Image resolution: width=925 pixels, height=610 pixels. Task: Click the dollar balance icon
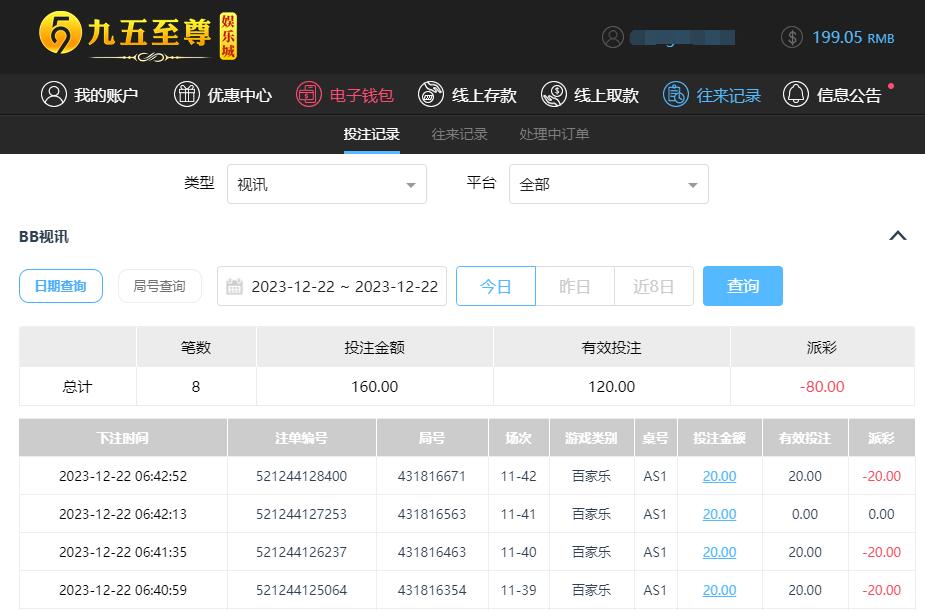tap(792, 37)
